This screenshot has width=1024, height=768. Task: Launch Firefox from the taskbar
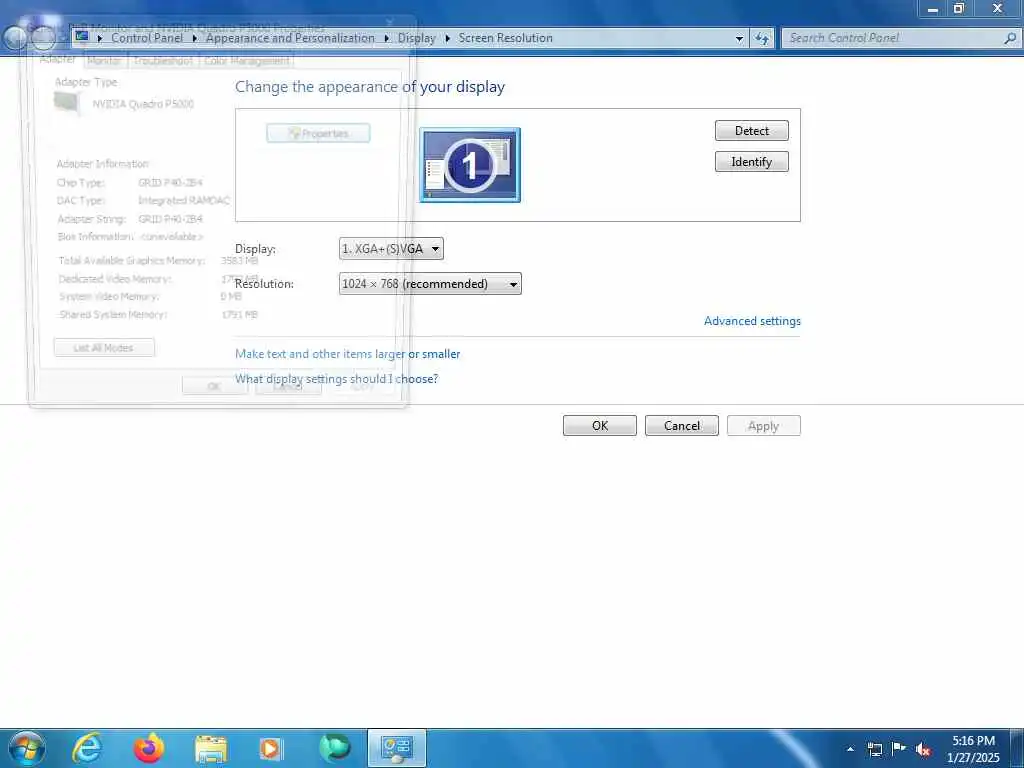tap(149, 748)
